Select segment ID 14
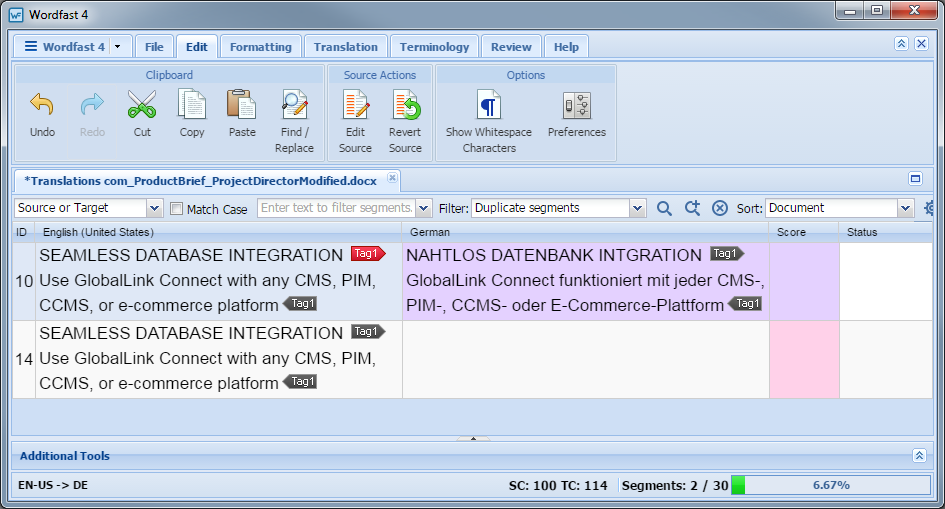Viewport: 945px width, 509px height. [24, 360]
